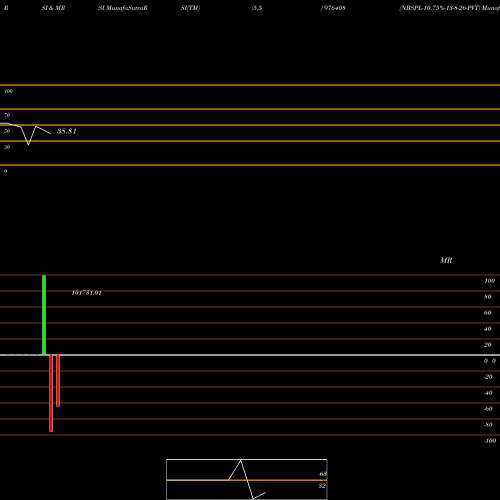Select the shorter red MR bar
The width and height of the screenshot is (500, 500).
58,381
